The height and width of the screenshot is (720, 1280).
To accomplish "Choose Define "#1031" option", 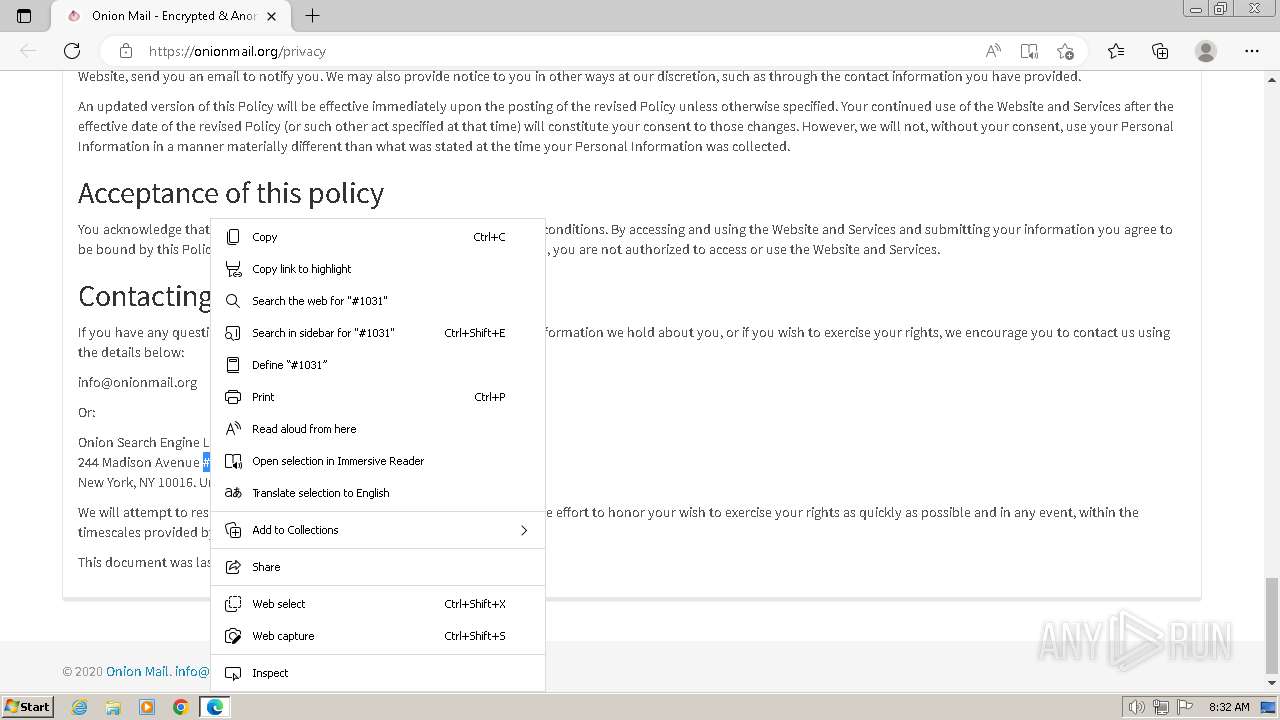I will [378, 365].
